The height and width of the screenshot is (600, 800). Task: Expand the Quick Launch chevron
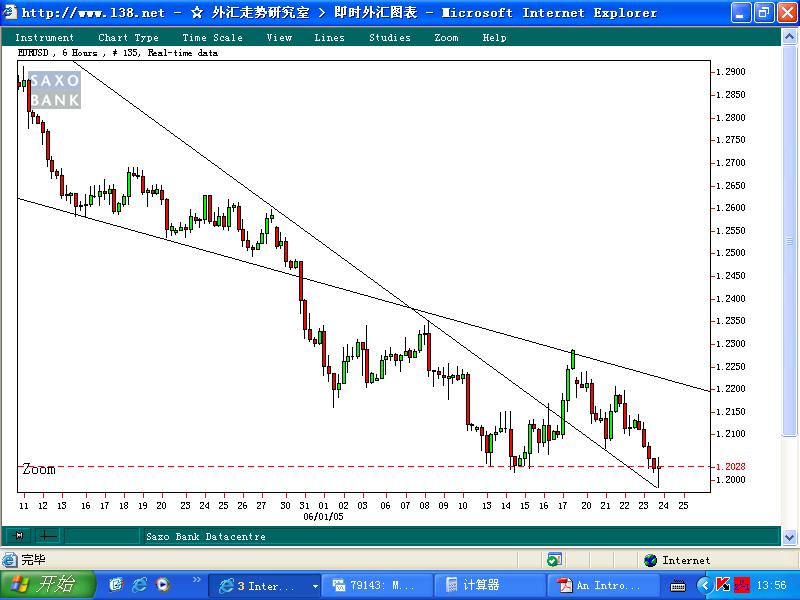(196, 580)
